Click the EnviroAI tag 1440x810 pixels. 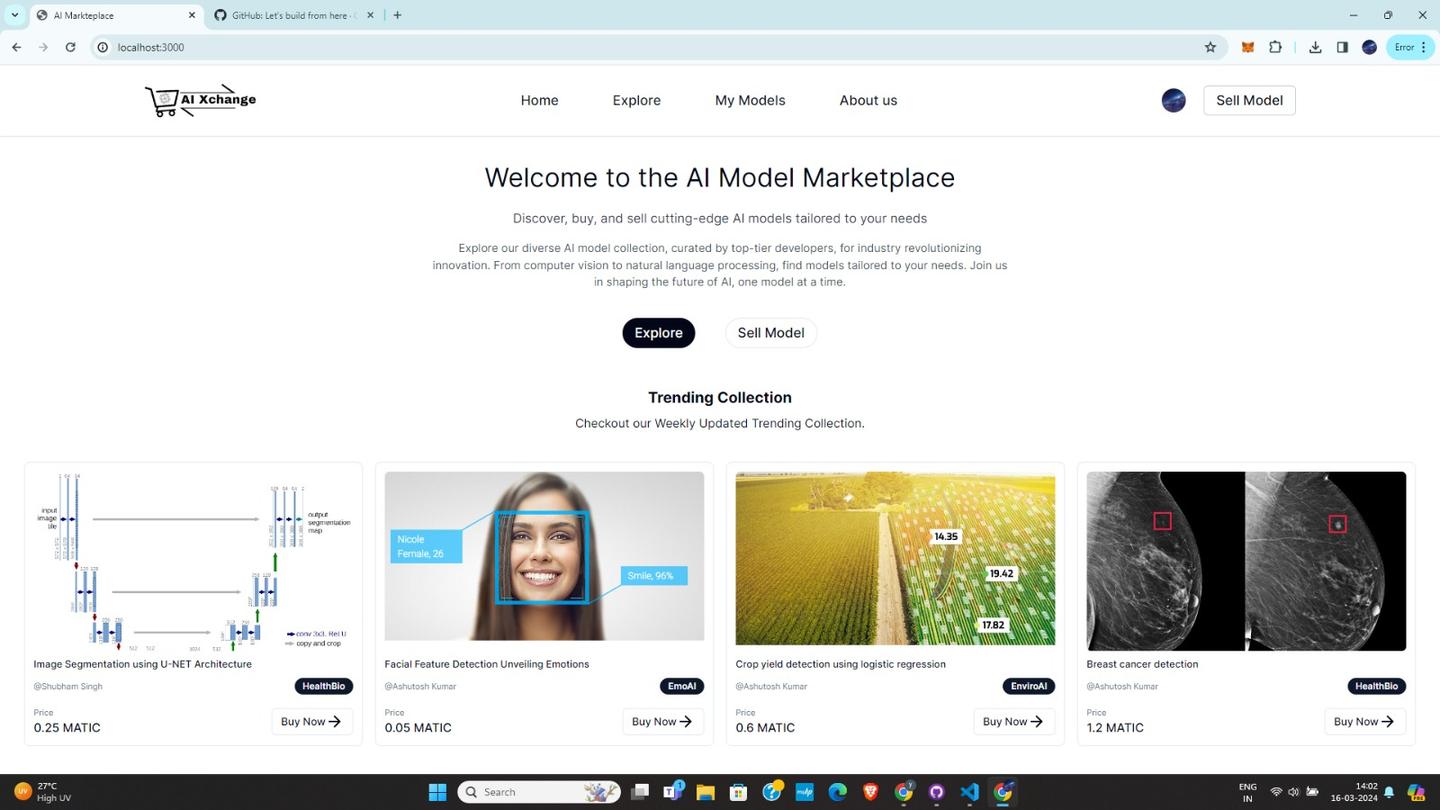pos(1028,686)
